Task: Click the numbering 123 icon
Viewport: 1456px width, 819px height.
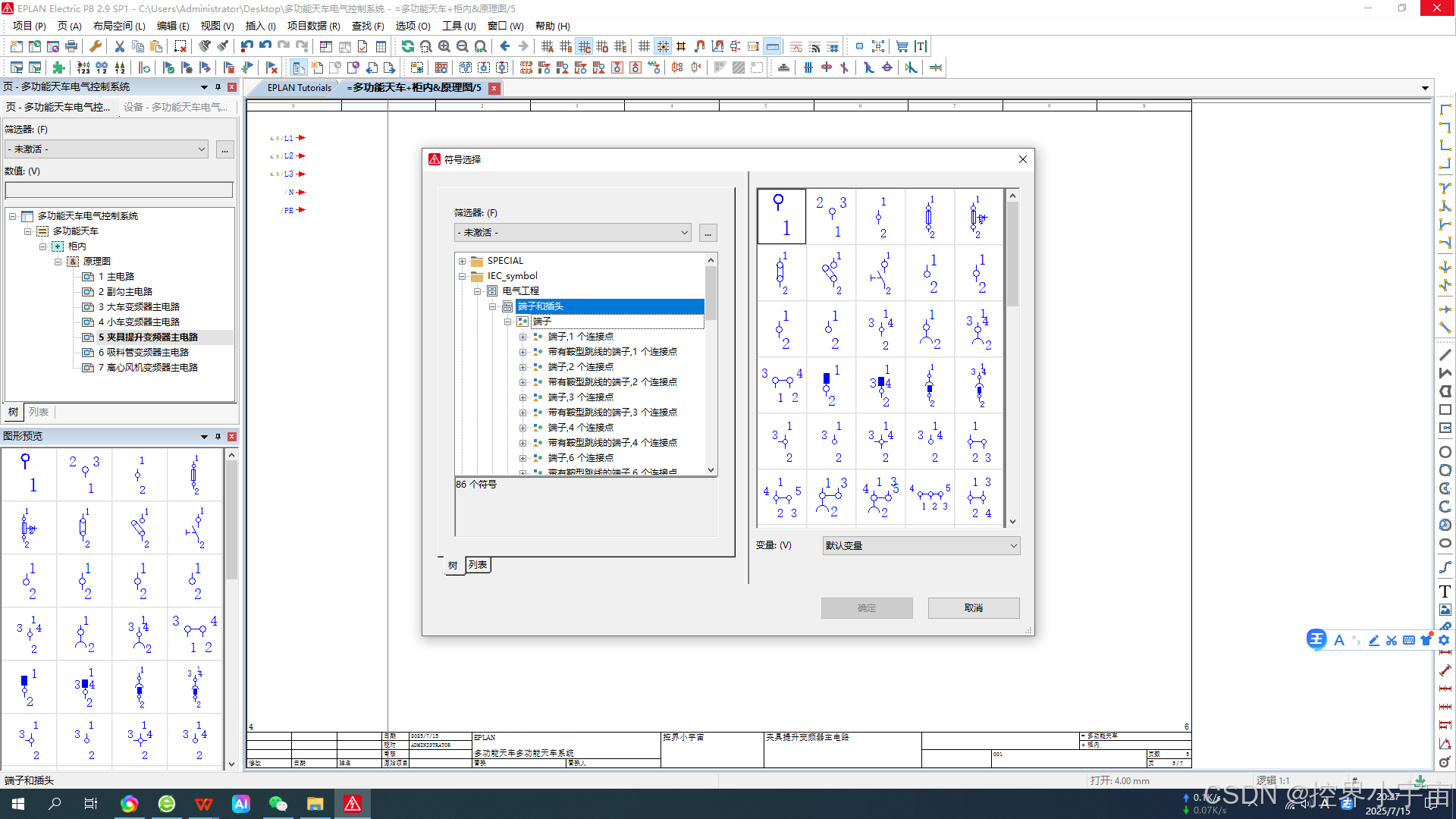Action: [83, 67]
